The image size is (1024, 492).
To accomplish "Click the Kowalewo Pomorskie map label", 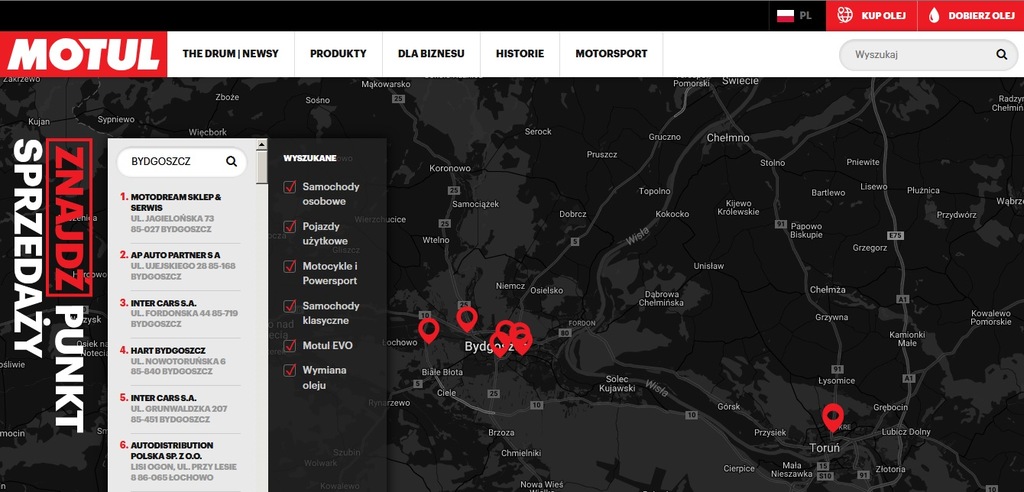I will [x=991, y=318].
